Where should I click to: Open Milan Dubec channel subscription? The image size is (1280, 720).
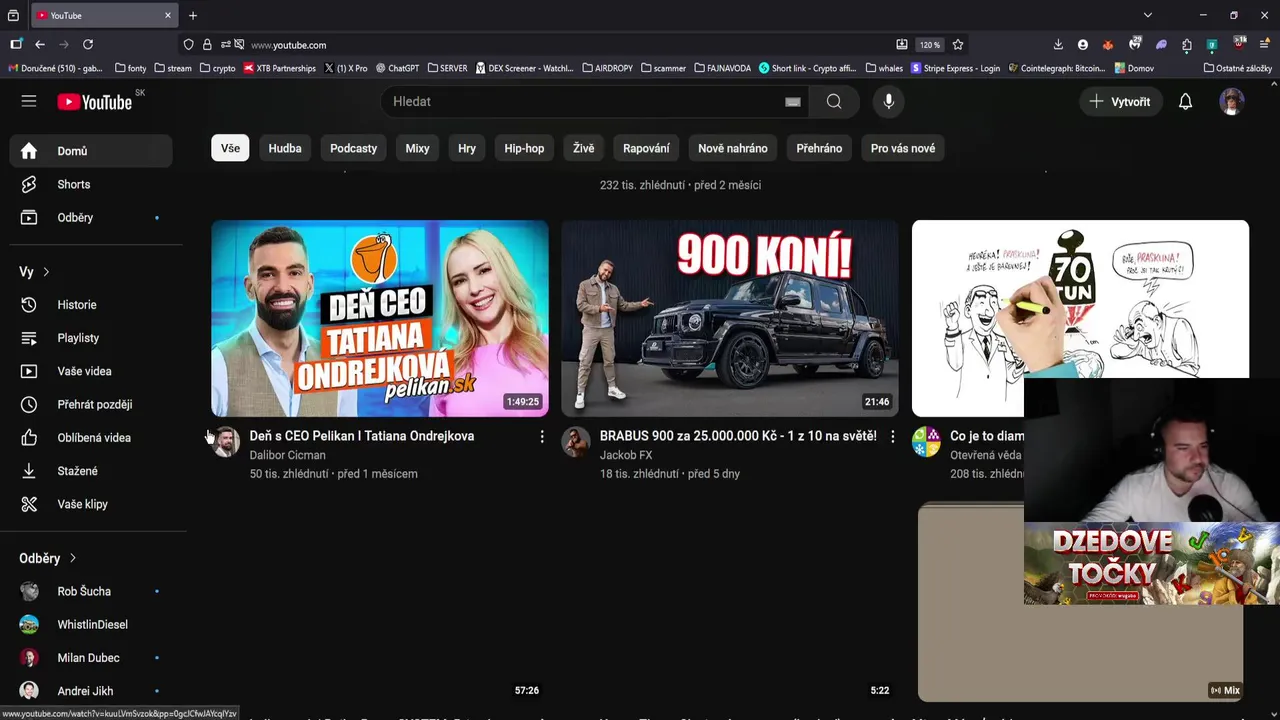pyautogui.click(x=91, y=658)
